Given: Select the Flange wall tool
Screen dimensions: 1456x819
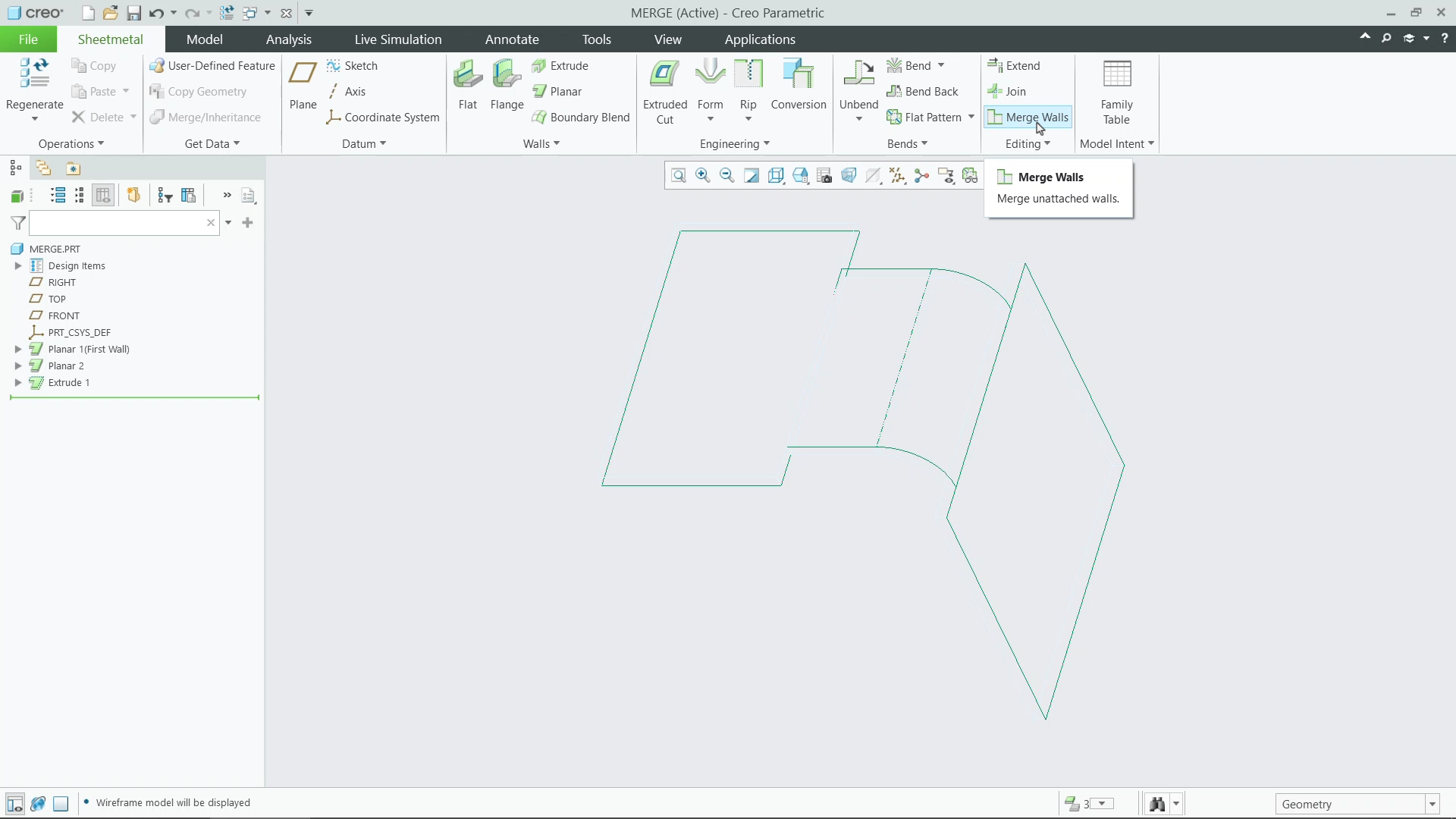Looking at the screenshot, I should pyautogui.click(x=507, y=84).
